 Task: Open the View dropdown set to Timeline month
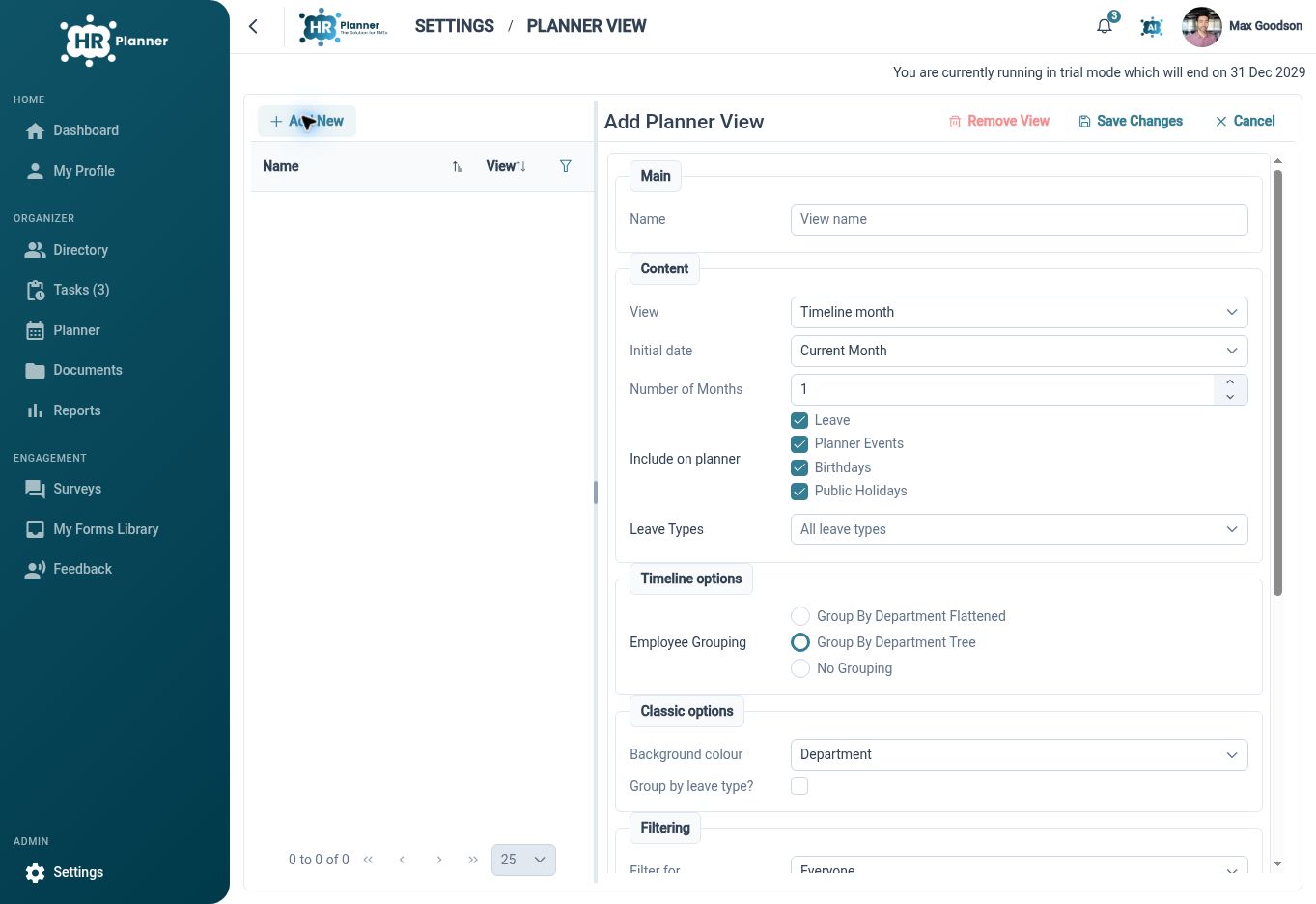click(1019, 312)
